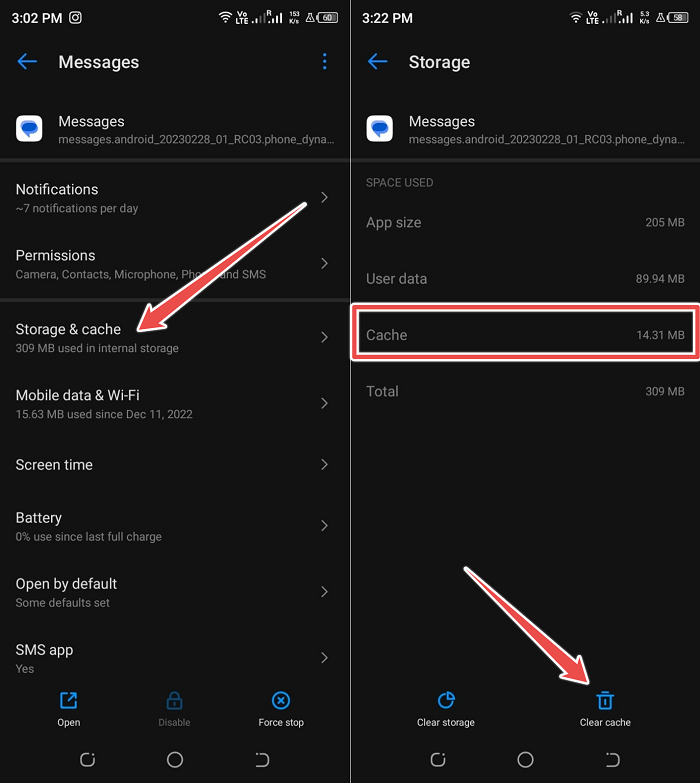
Task: Tap '15.63 MB used since Dec 11, 2022'
Action: coord(104,414)
